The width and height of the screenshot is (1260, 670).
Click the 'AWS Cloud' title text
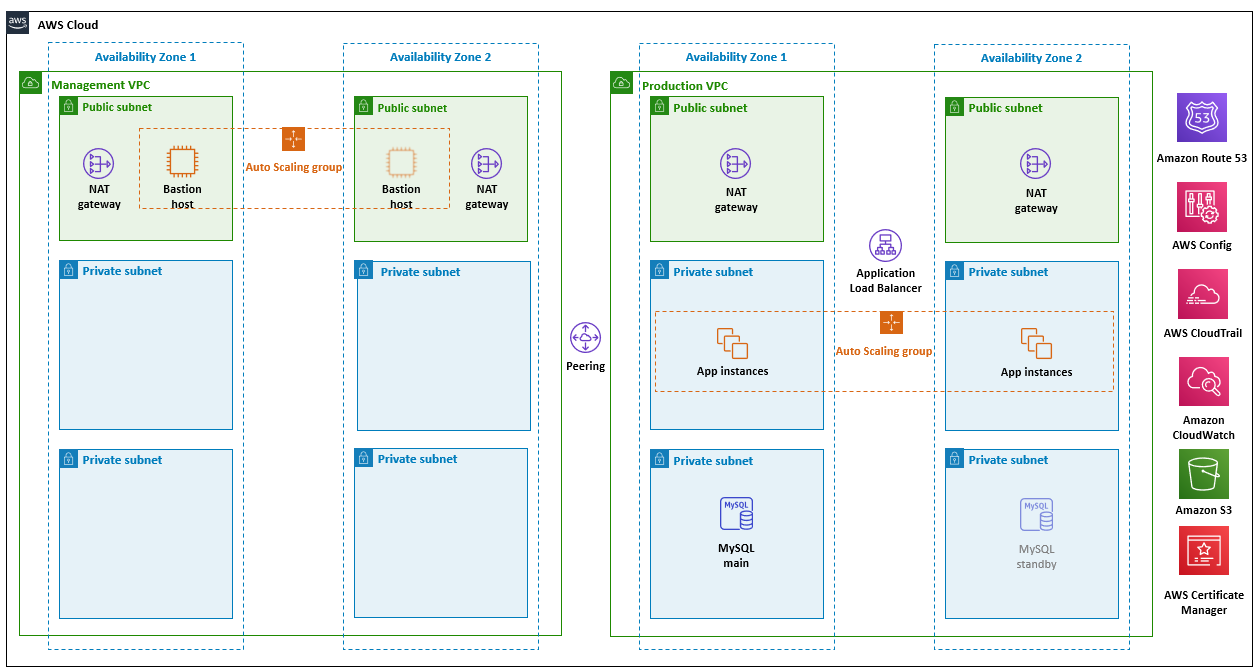tap(68, 25)
